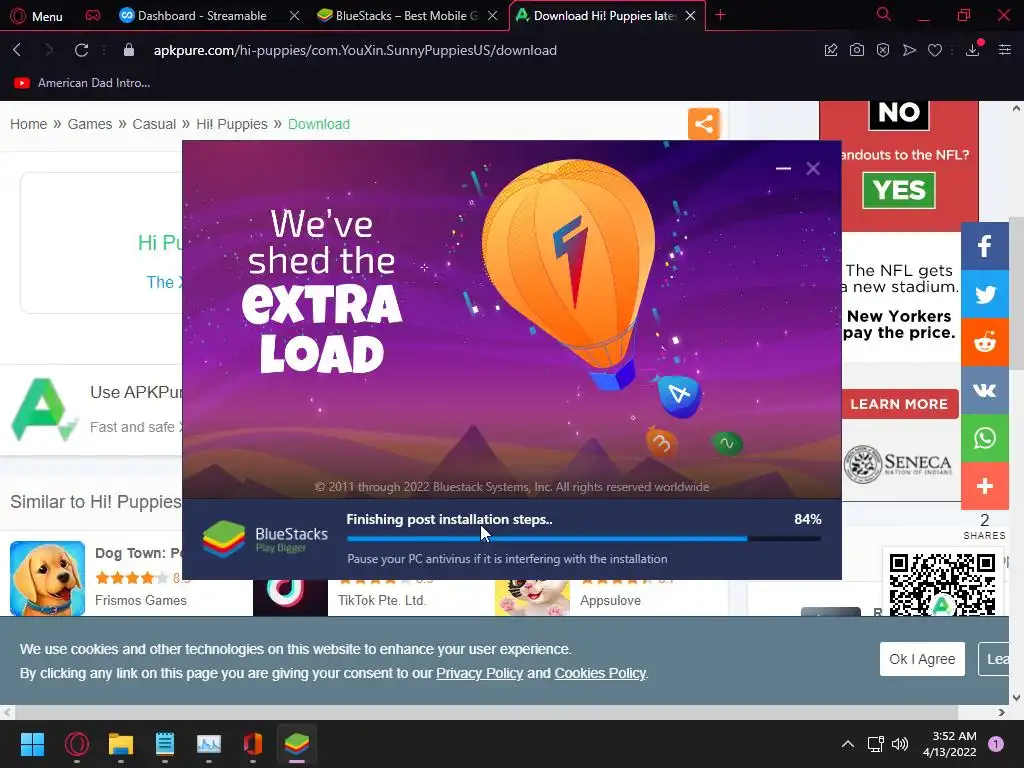Open the Opera Menu button
This screenshot has width=1024, height=768.
pos(37,16)
